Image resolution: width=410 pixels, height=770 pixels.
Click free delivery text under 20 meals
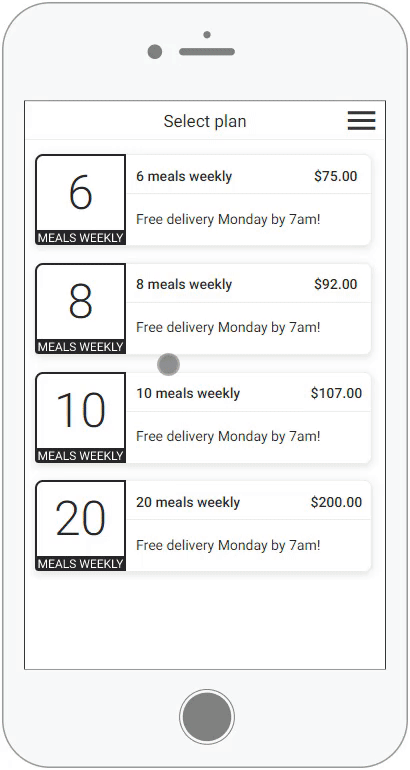point(228,546)
